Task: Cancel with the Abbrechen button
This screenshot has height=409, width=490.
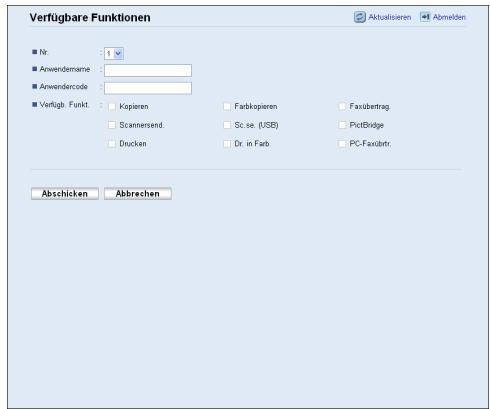Action: tap(138, 194)
